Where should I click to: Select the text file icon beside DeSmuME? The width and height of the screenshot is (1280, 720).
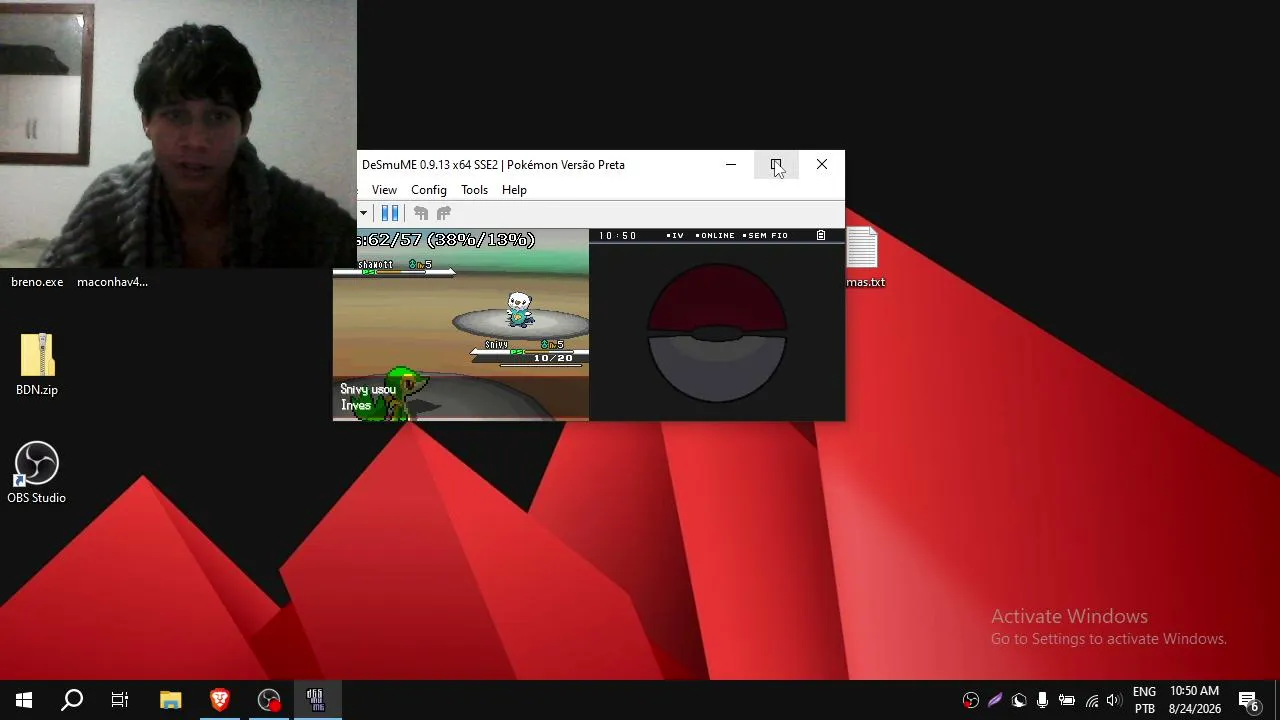coord(862,248)
